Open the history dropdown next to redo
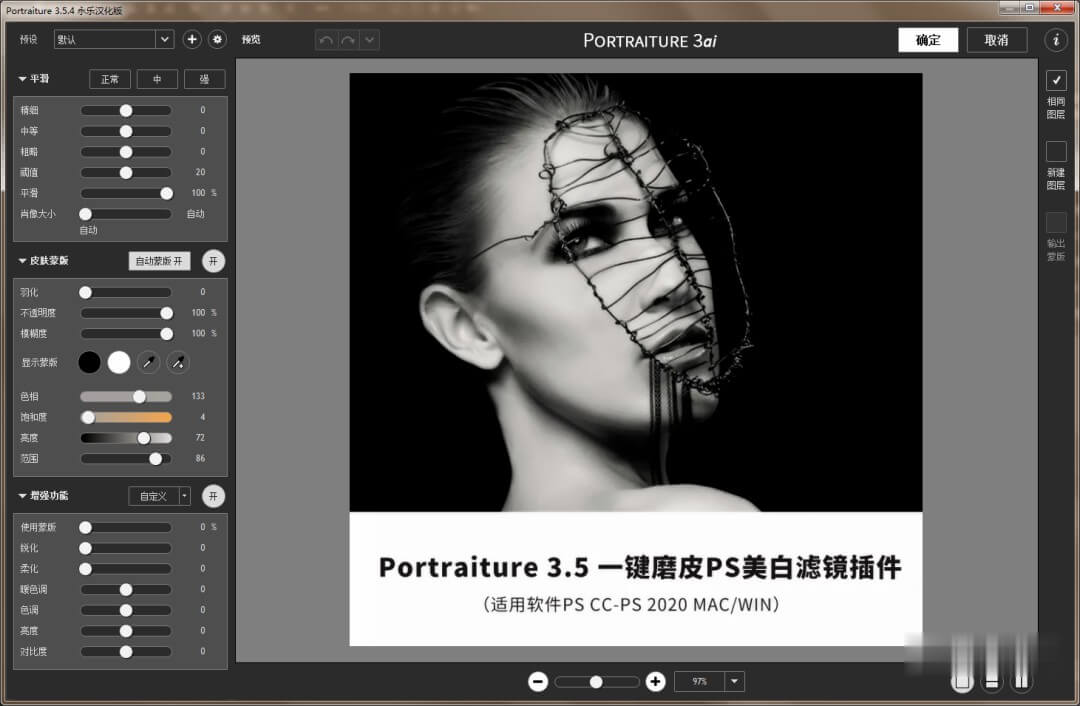 pyautogui.click(x=369, y=40)
